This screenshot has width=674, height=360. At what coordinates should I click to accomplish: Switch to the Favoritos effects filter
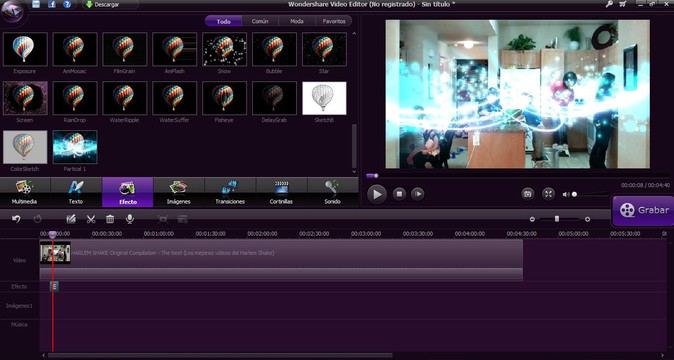pyautogui.click(x=334, y=21)
